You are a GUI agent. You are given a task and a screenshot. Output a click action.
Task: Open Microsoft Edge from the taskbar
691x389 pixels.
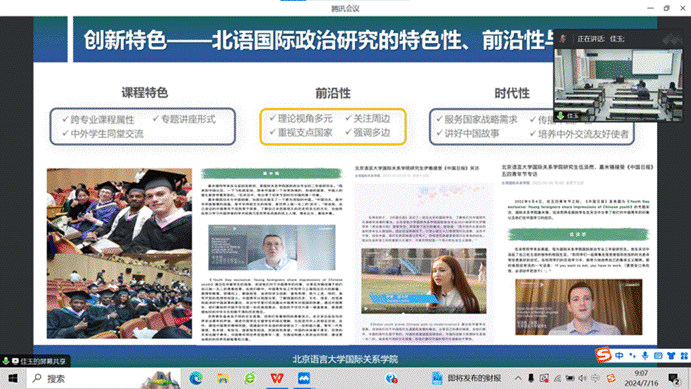[x=196, y=378]
